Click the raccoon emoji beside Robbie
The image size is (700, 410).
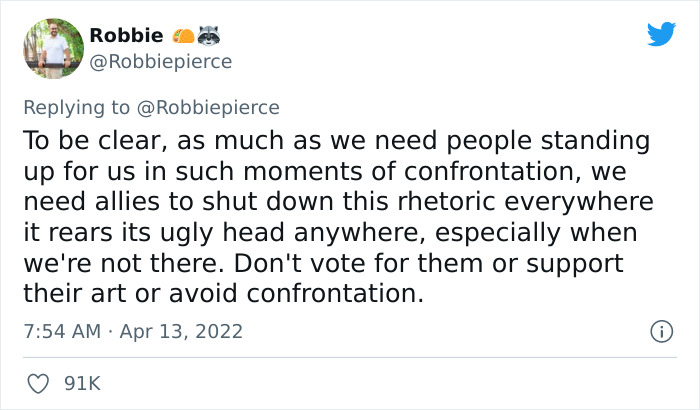[x=208, y=36]
